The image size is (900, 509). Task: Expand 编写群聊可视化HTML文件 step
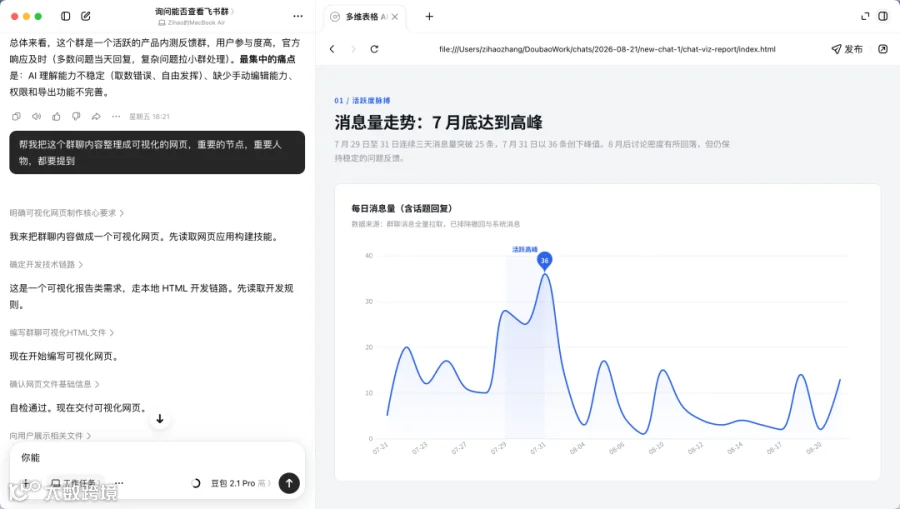coord(61,333)
